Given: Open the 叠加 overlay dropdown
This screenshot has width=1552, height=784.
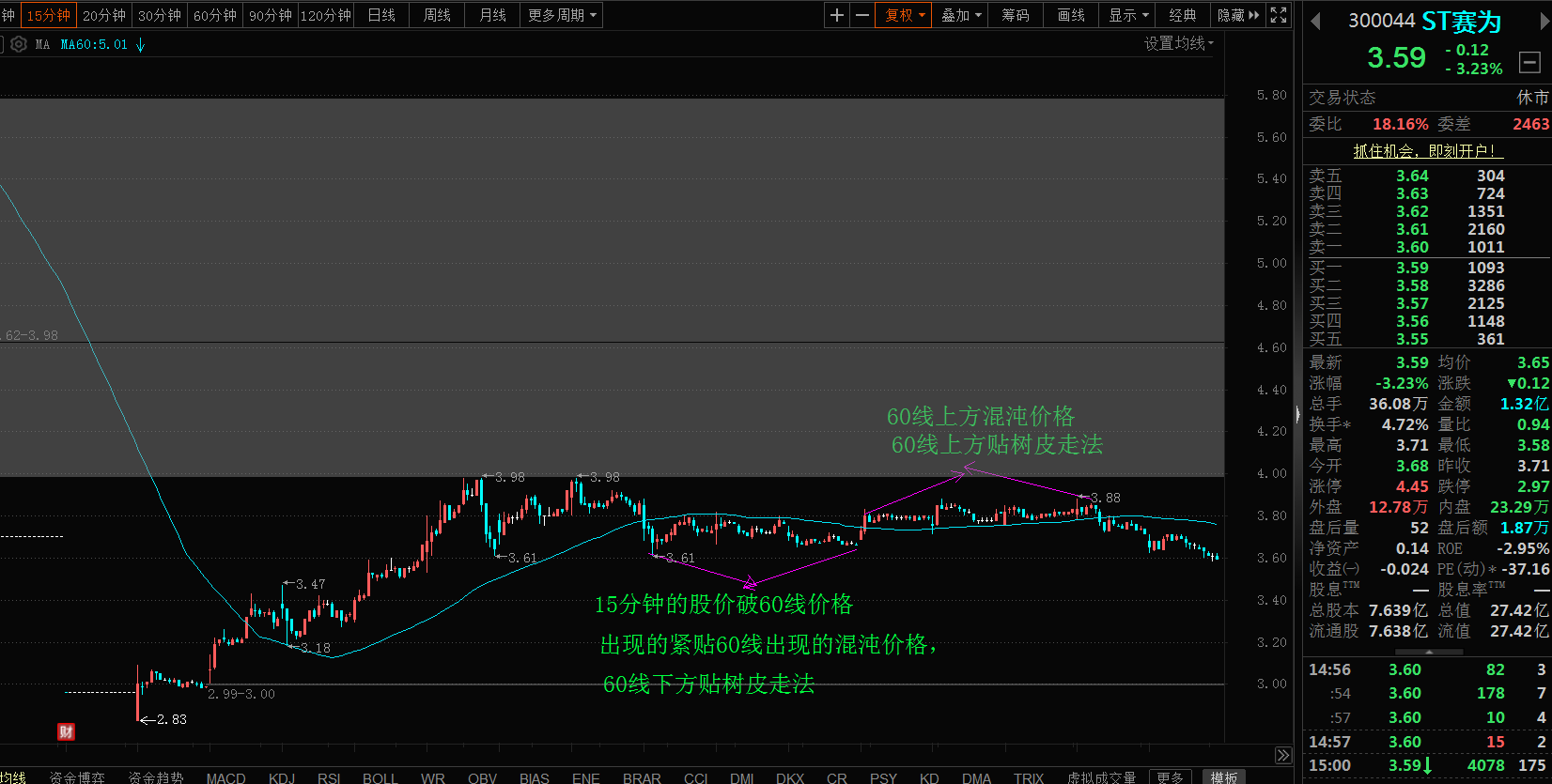Looking at the screenshot, I should (960, 15).
